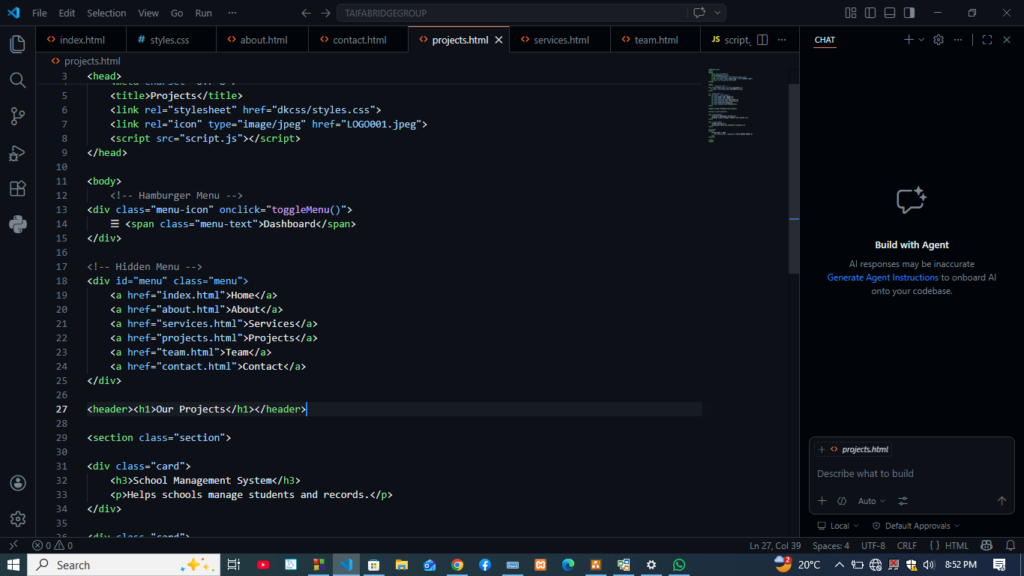Screen dimensions: 1024x576
Task: Click the Copilot chat icon beside search bar
Action: 699,13
